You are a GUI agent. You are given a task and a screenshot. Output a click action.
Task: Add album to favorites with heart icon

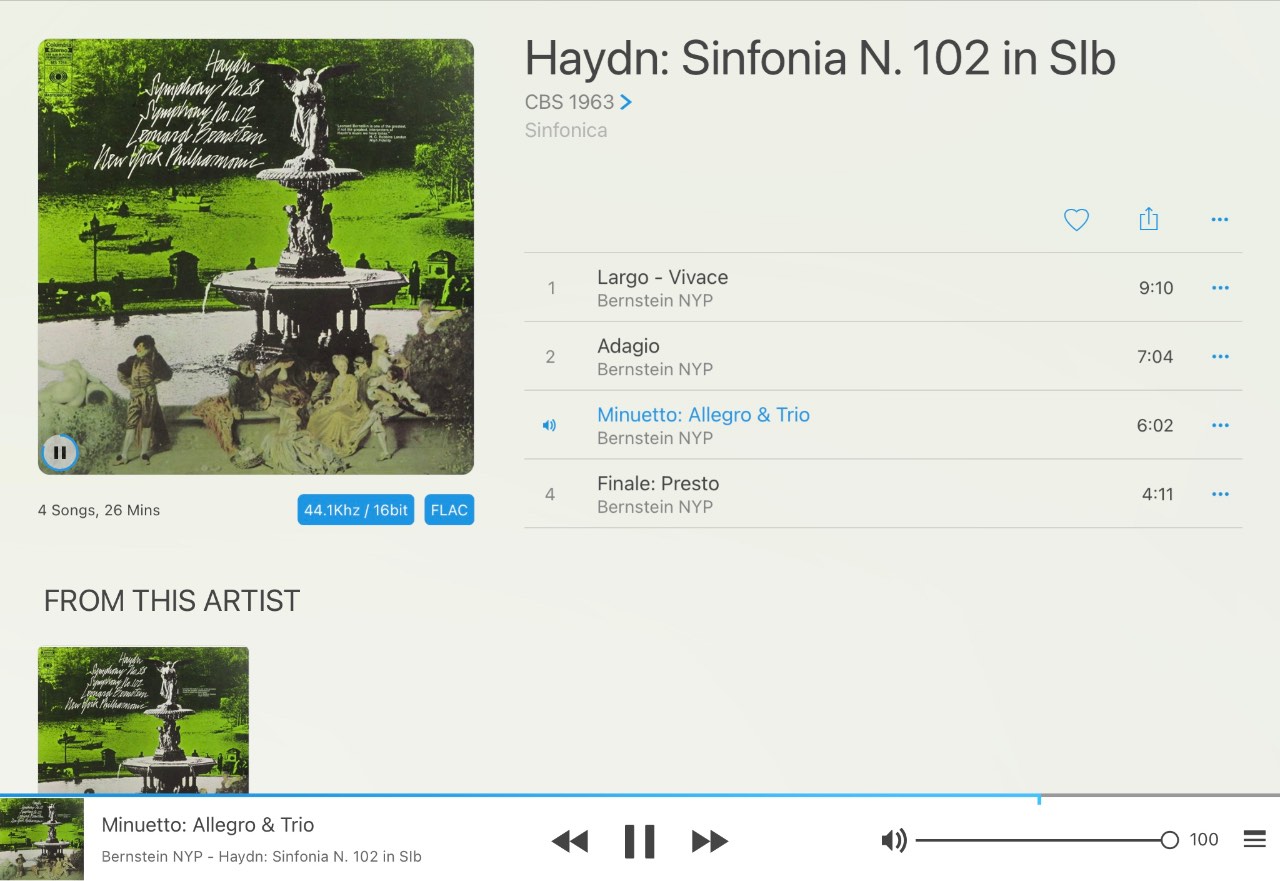click(1076, 220)
